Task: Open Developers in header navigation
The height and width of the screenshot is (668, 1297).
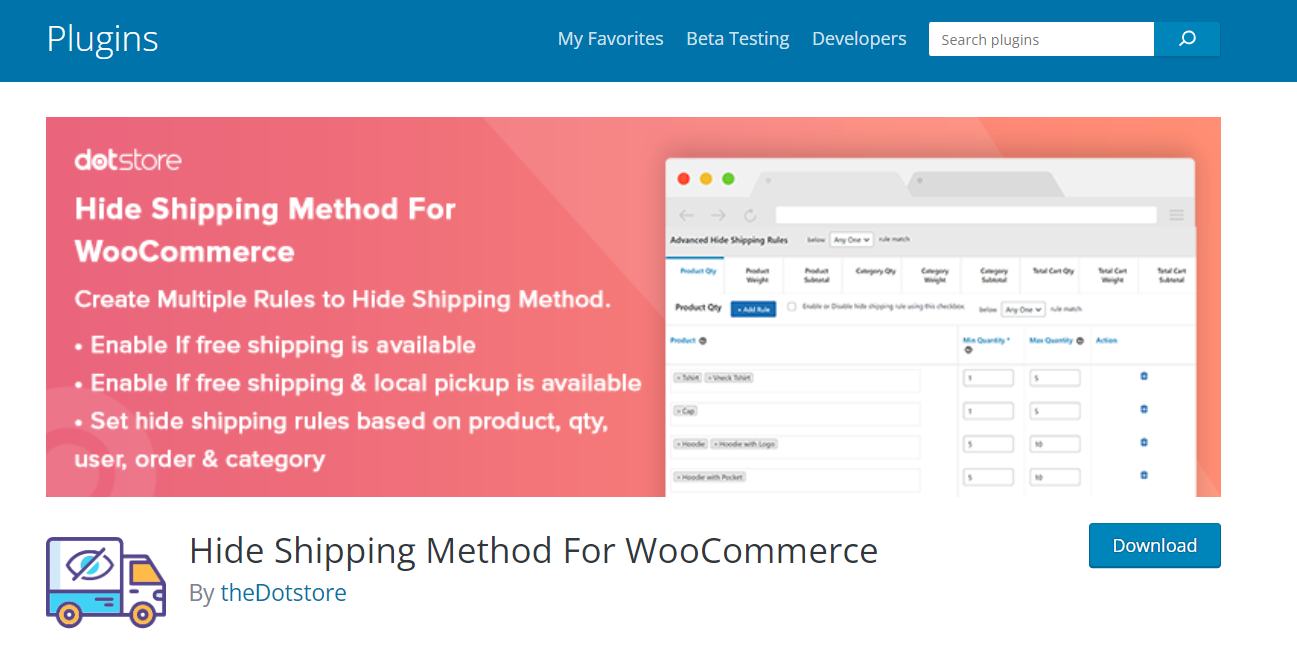Action: (x=859, y=39)
